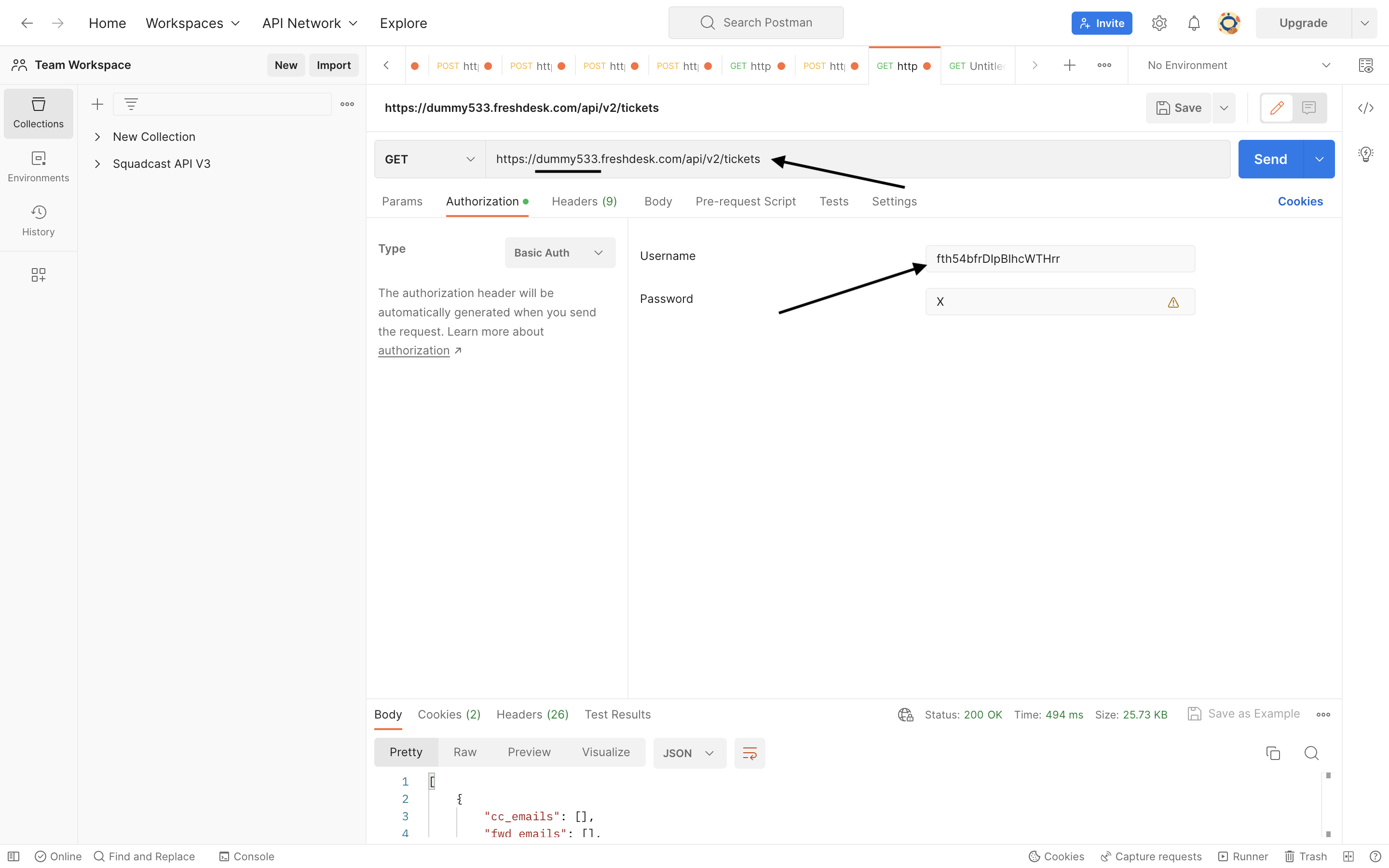The height and width of the screenshot is (868, 1389).
Task: Switch to edit mode pencil icon
Action: (1277, 108)
